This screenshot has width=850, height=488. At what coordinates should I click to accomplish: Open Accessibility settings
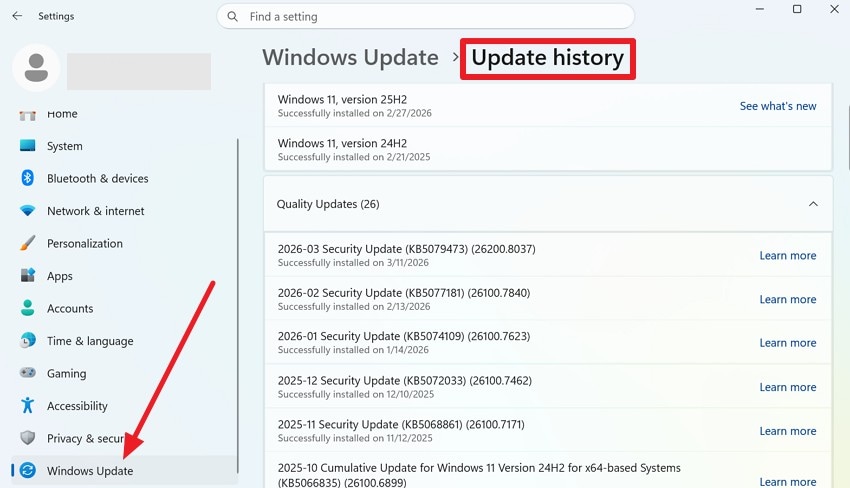click(77, 406)
